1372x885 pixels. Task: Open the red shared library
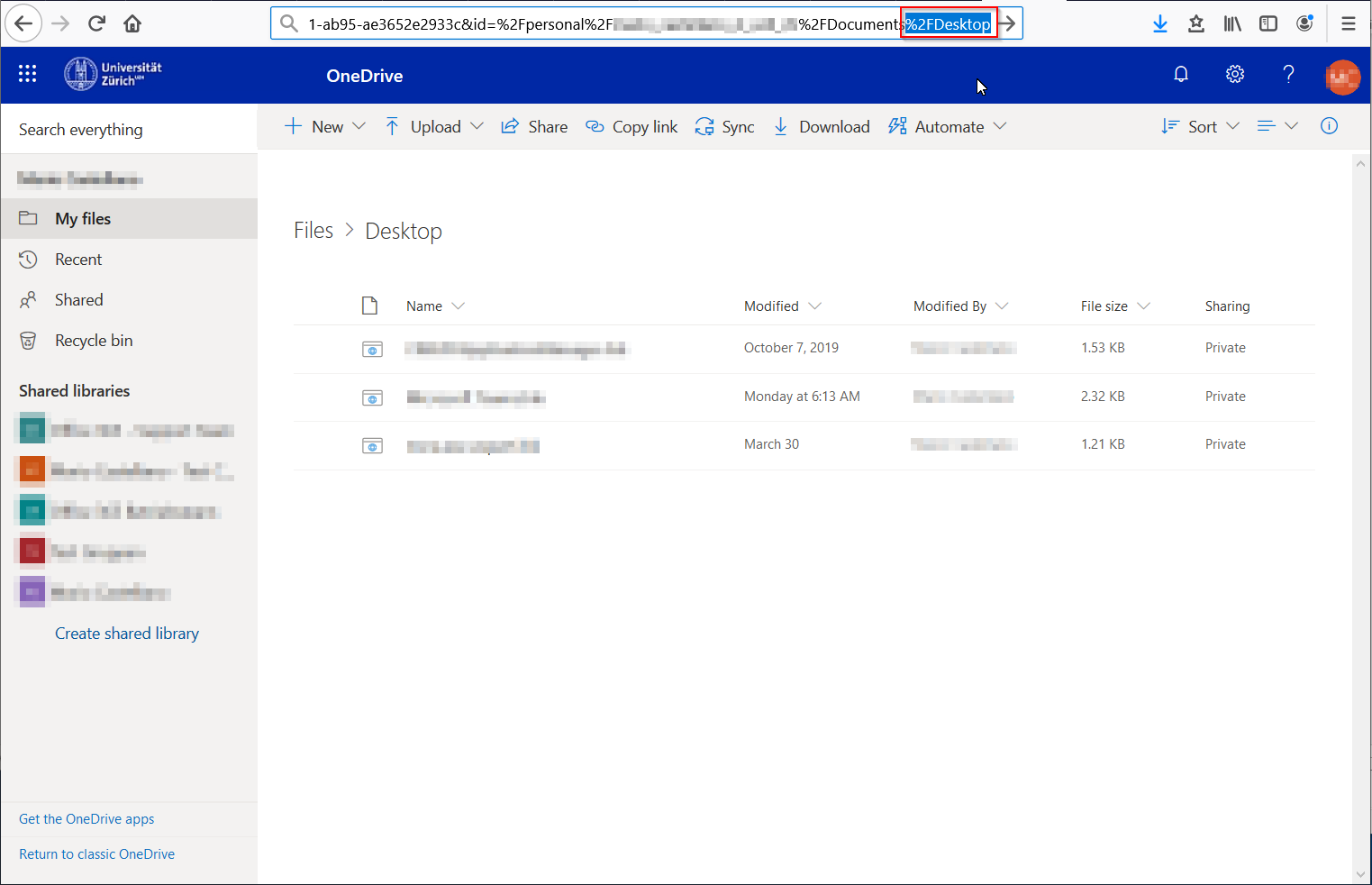[x=83, y=551]
